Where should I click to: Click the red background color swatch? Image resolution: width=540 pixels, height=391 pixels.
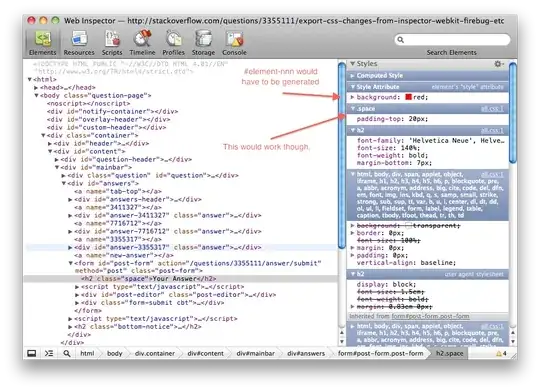pos(408,97)
